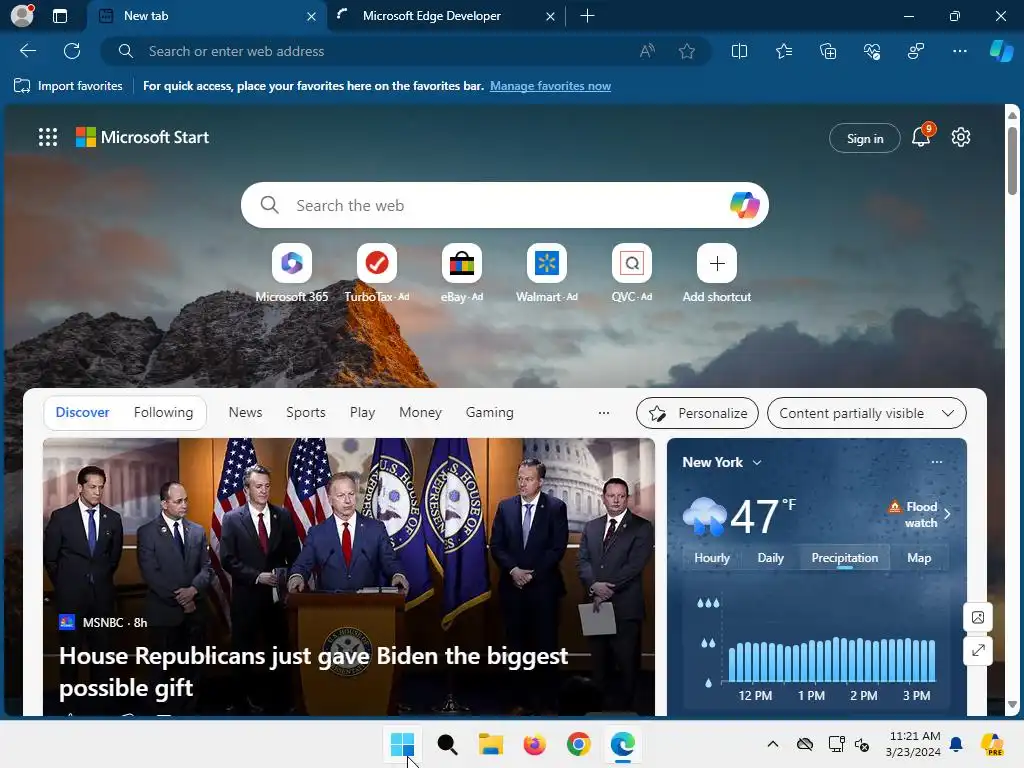The width and height of the screenshot is (1024, 768).
Task: Open Settings and more ellipsis
Action: click(x=959, y=51)
